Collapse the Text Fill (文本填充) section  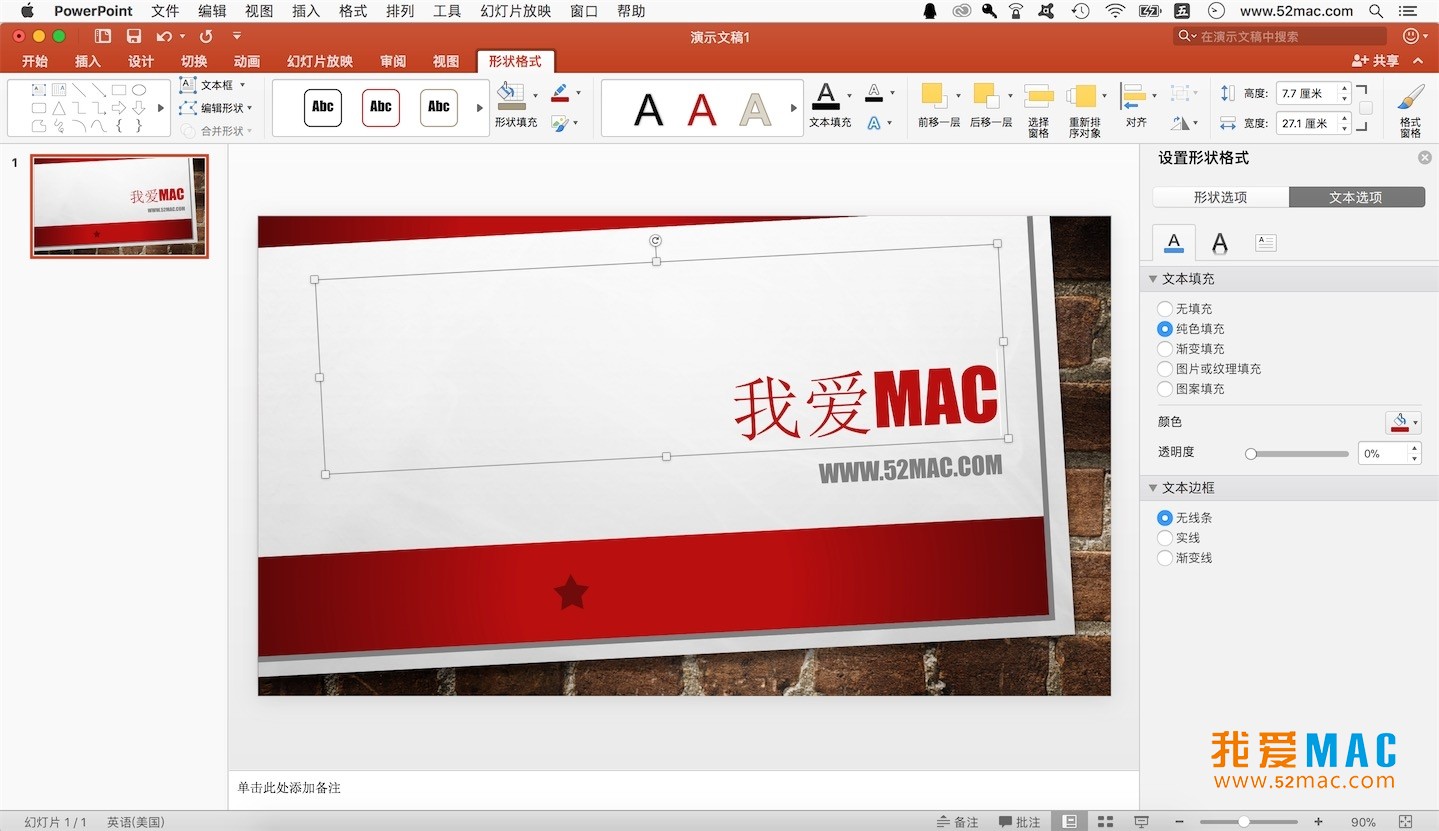click(x=1153, y=279)
